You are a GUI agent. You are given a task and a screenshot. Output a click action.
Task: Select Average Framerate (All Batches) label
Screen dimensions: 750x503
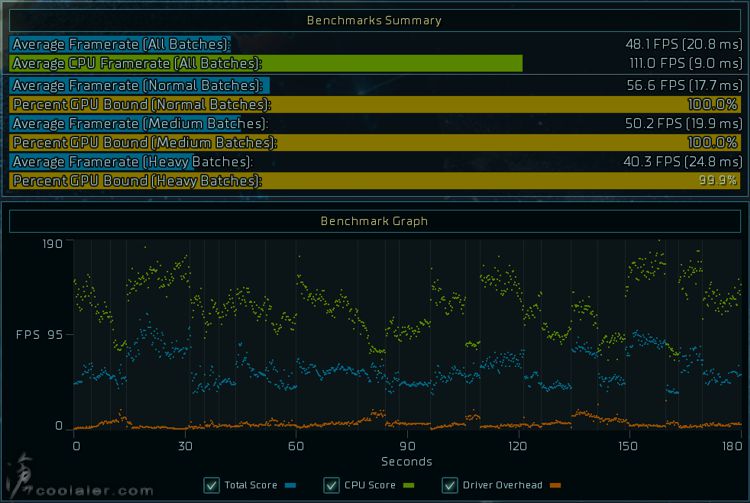coord(121,44)
